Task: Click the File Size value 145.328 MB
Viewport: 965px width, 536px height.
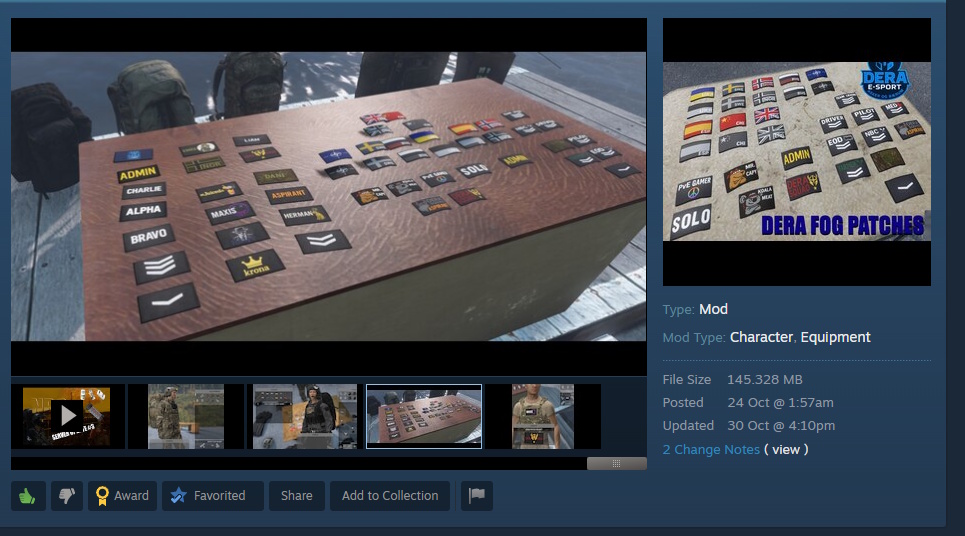Action: [764, 380]
